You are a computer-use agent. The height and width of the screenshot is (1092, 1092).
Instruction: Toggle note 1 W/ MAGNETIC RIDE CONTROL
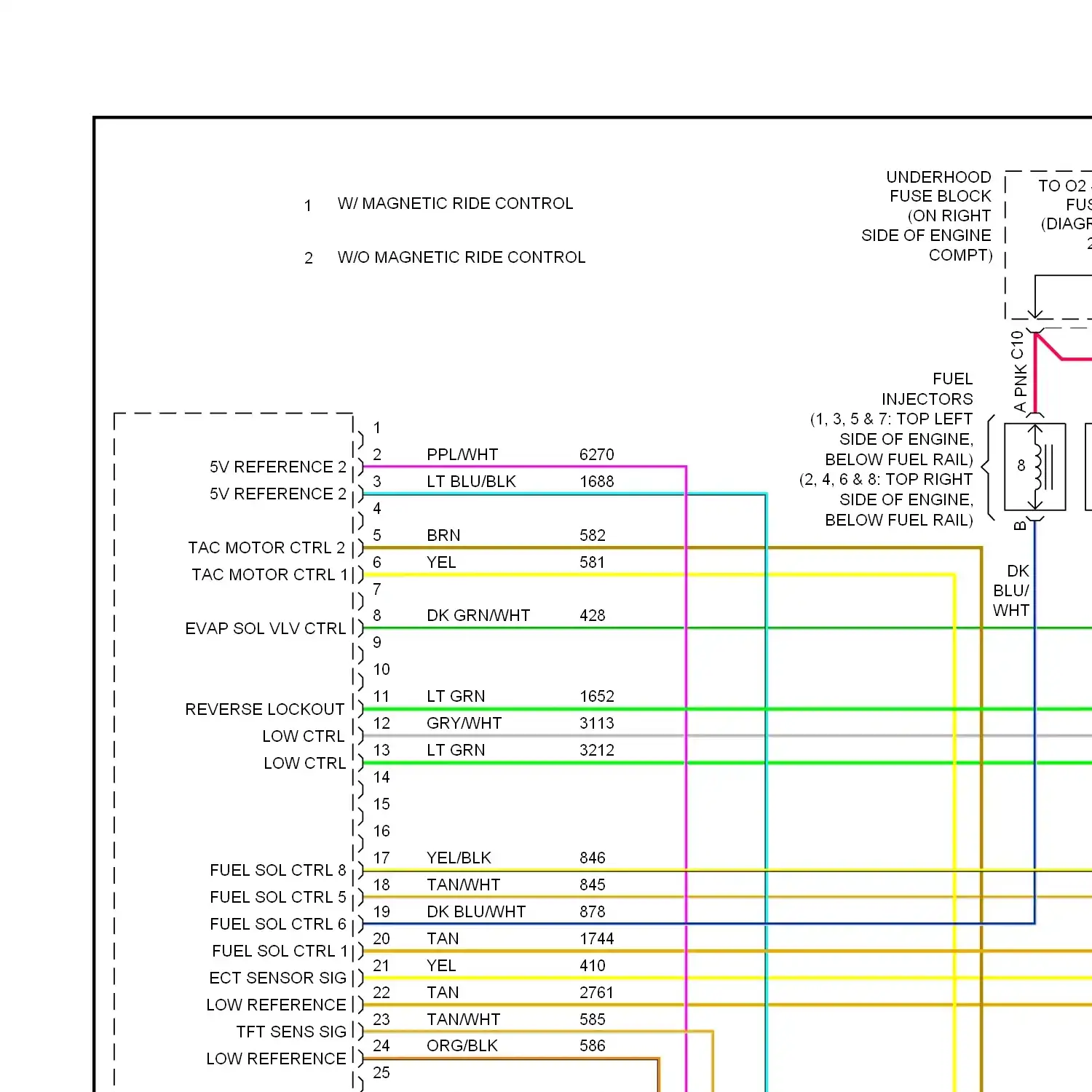click(454, 204)
